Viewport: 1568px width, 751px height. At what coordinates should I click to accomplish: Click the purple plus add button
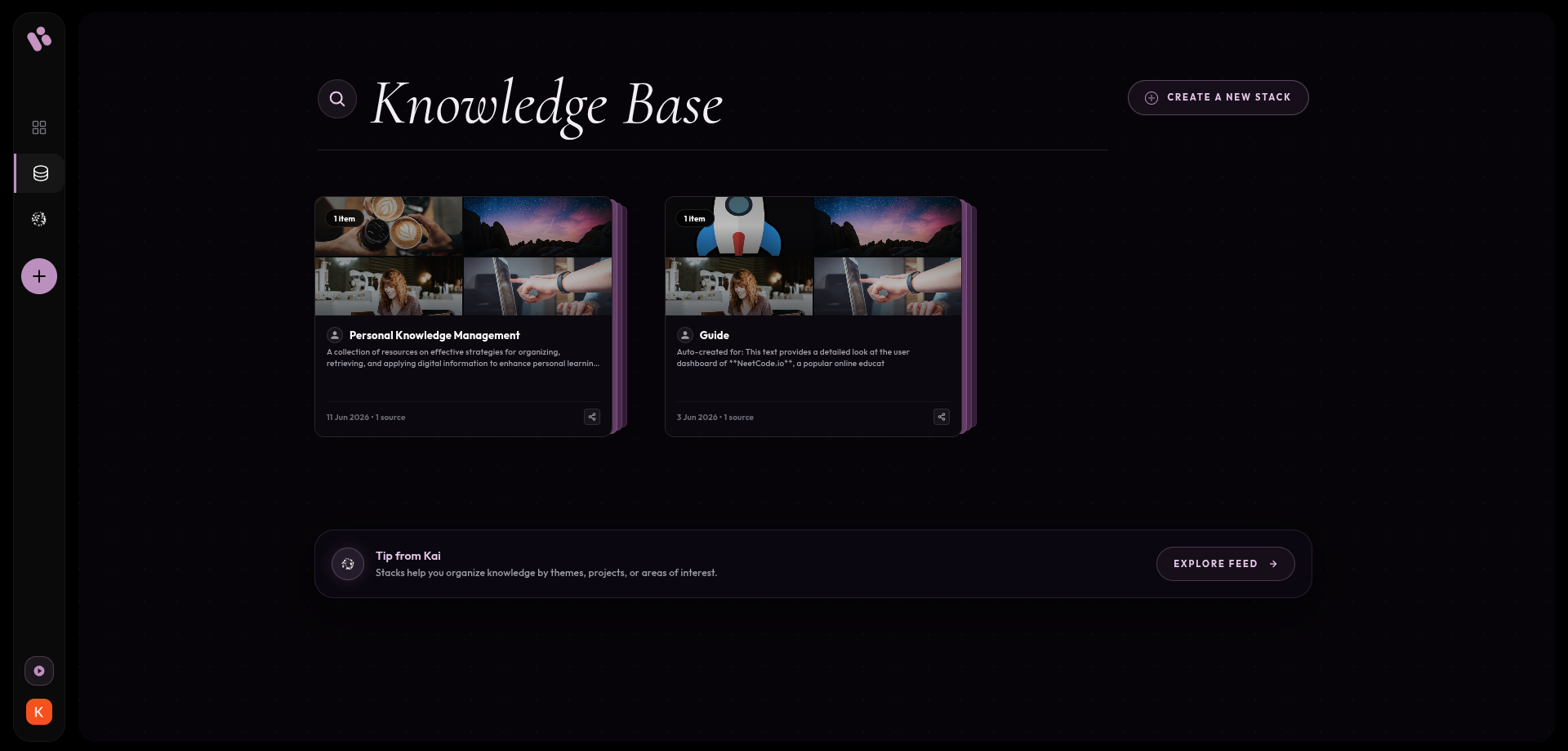(39, 276)
